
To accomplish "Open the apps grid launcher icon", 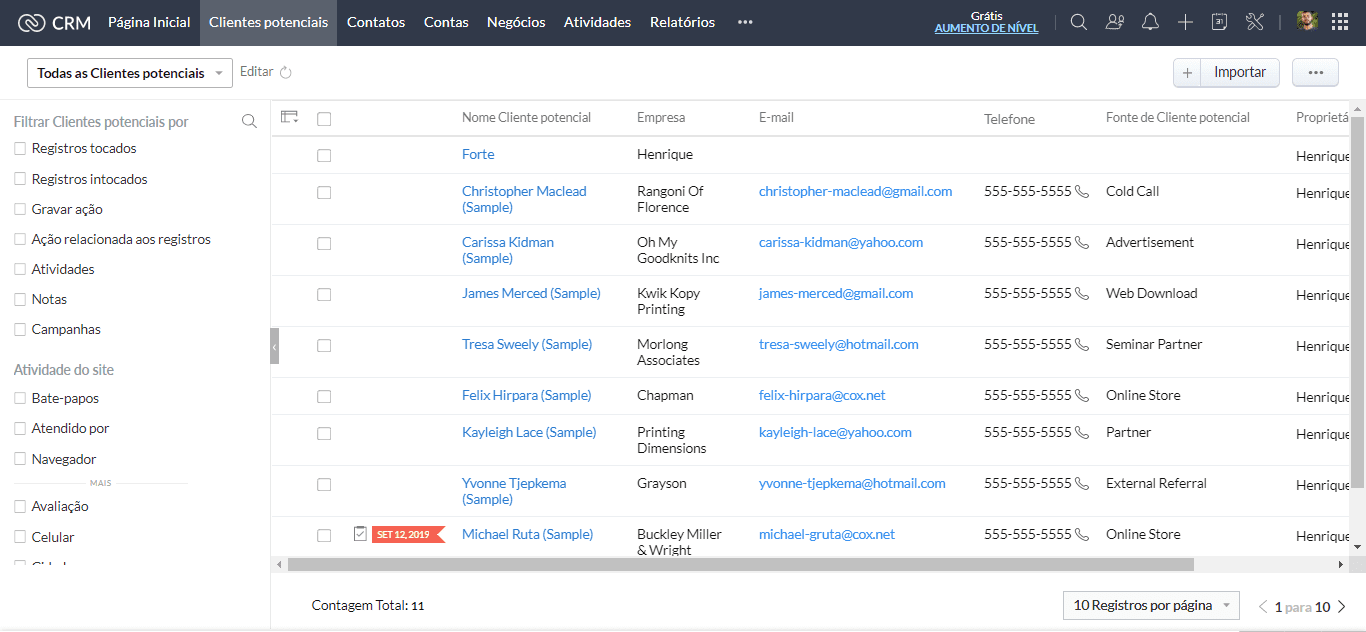I will click(1340, 22).
